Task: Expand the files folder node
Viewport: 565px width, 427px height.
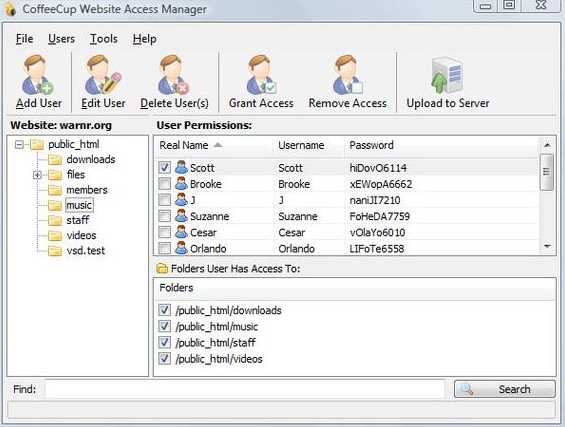Action: 37,175
